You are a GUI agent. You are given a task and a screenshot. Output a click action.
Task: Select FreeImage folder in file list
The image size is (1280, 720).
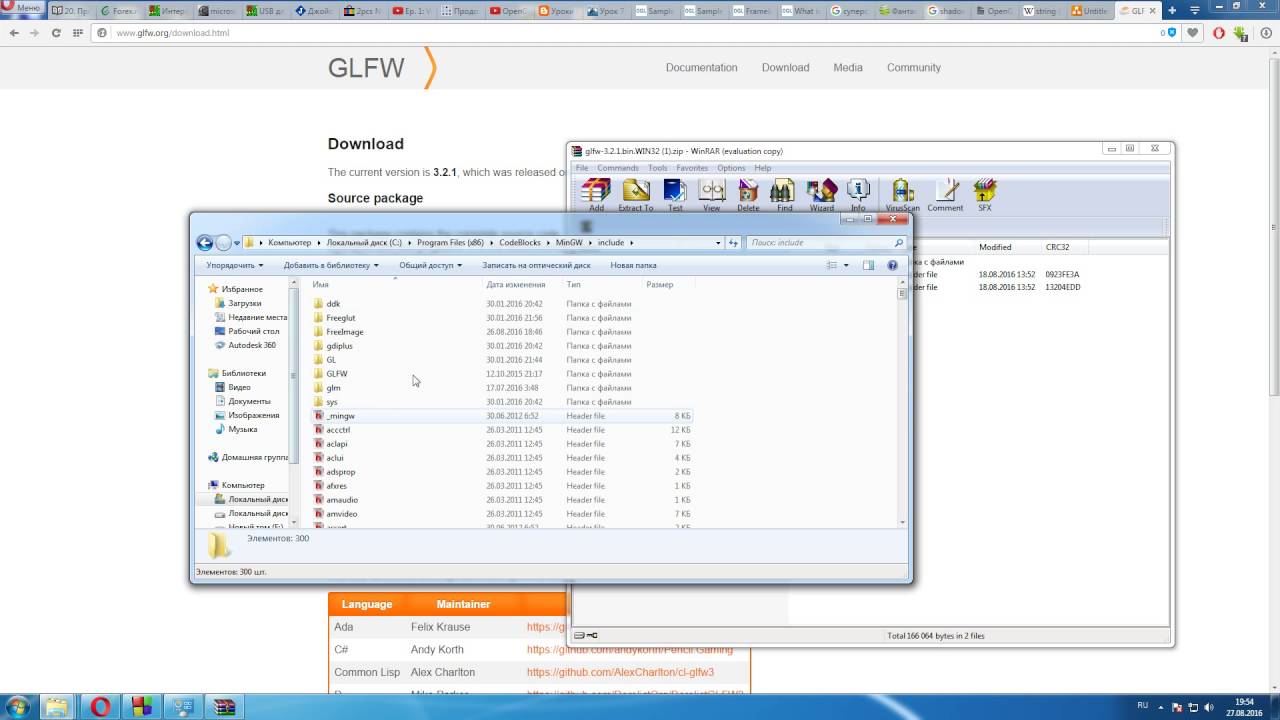pyautogui.click(x=344, y=332)
